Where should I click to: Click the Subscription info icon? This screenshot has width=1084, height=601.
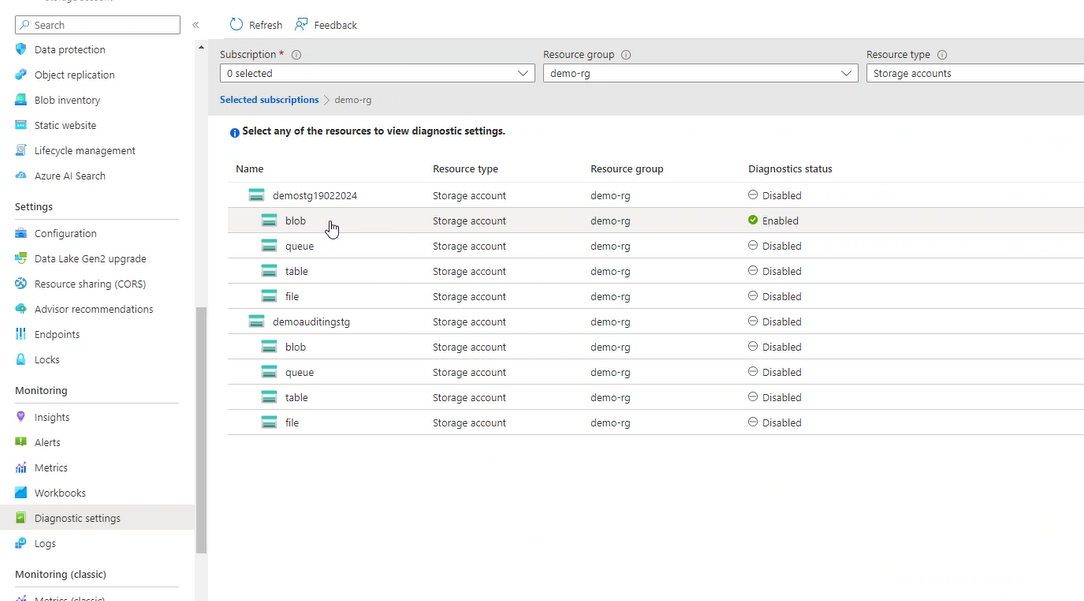point(297,55)
